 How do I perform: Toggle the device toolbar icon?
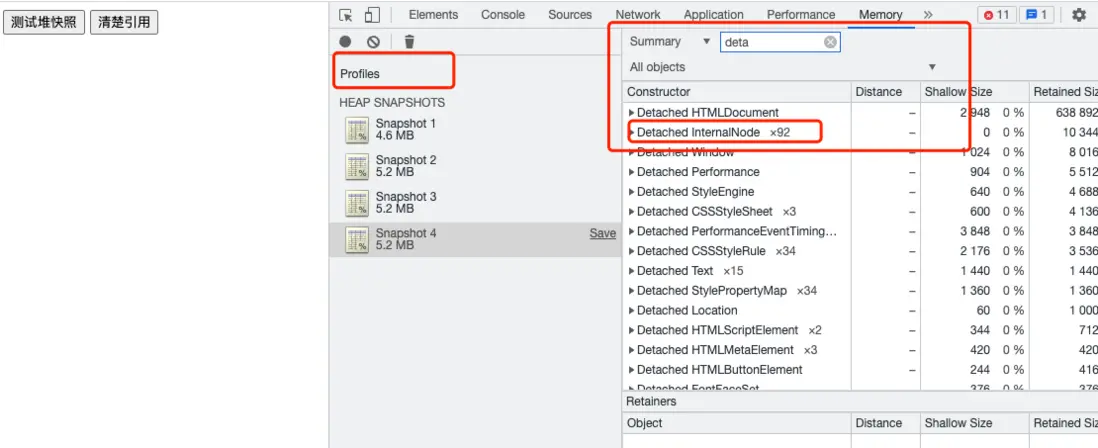point(372,15)
